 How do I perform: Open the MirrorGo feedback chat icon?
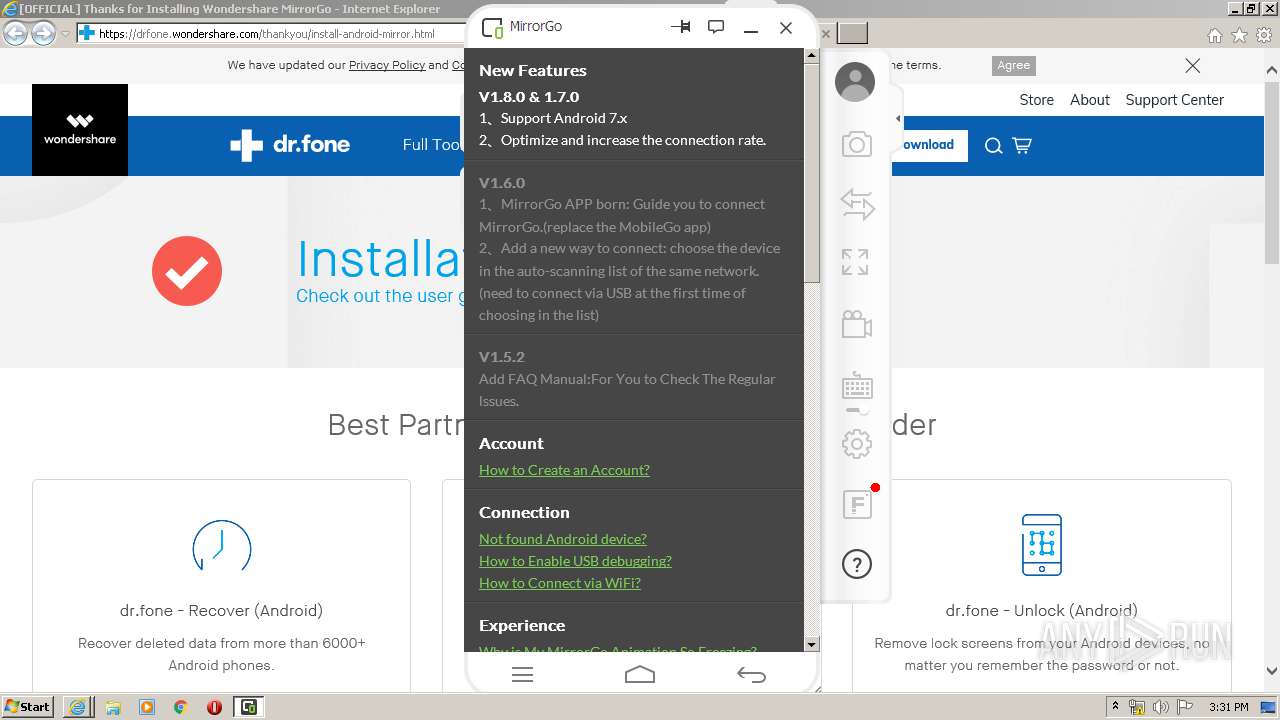click(716, 27)
